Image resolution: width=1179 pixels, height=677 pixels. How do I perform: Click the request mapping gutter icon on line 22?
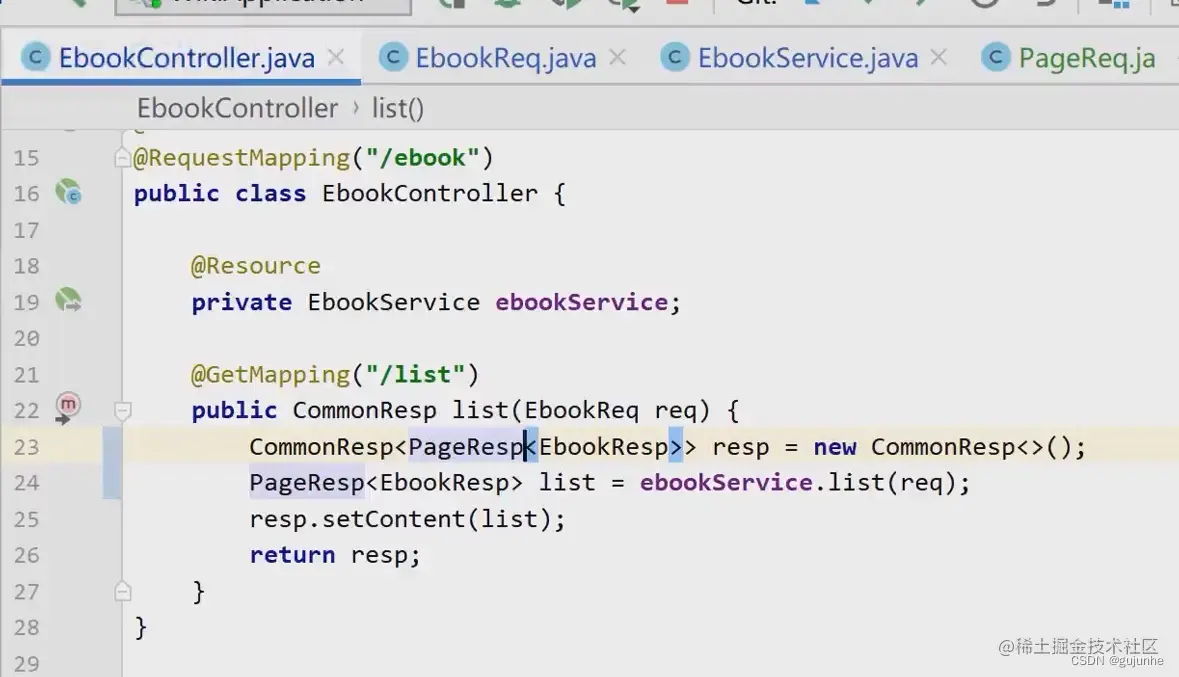[67, 408]
